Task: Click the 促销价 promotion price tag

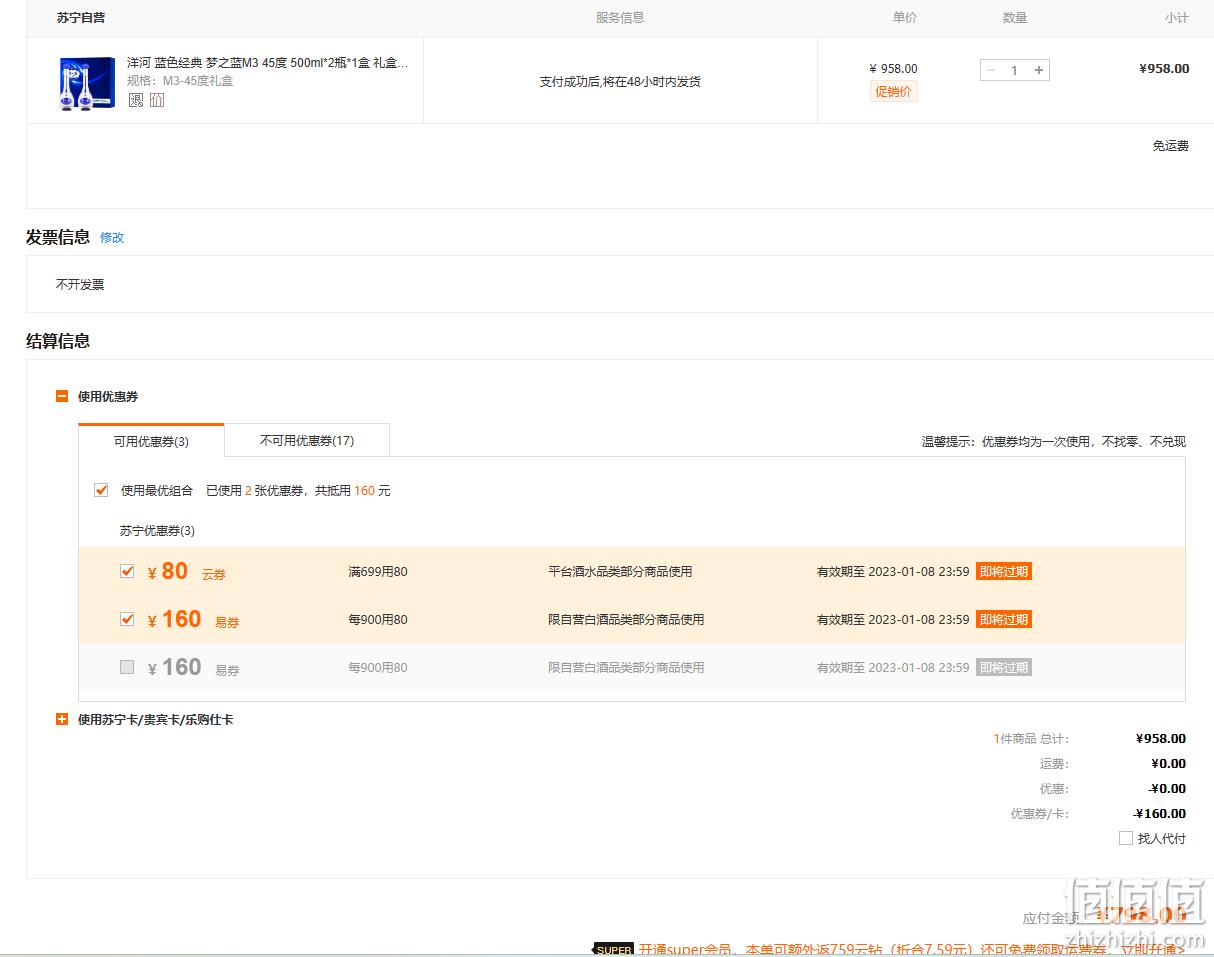Action: click(x=894, y=91)
